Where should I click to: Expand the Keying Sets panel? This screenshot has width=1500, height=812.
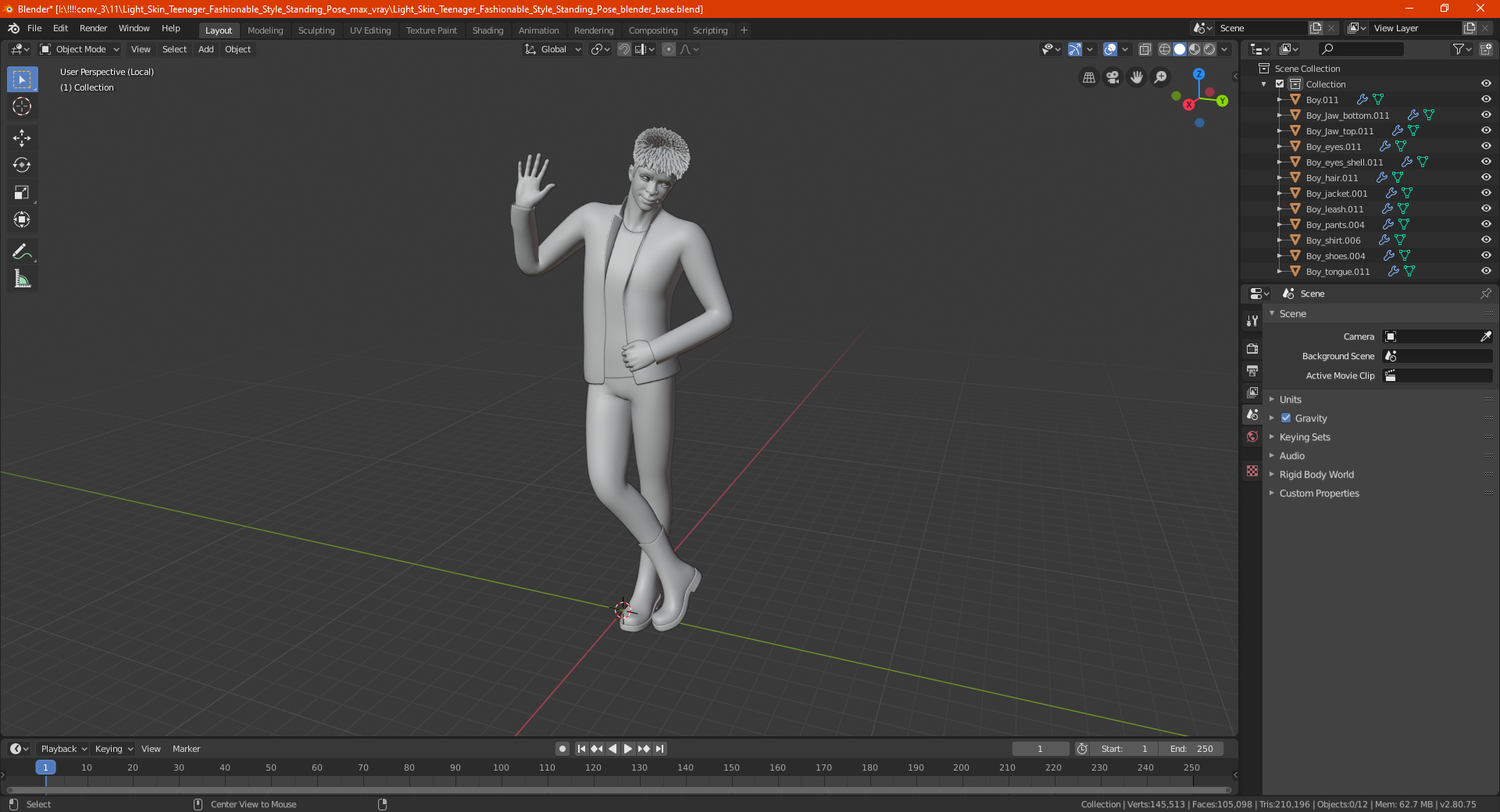[x=1305, y=437]
